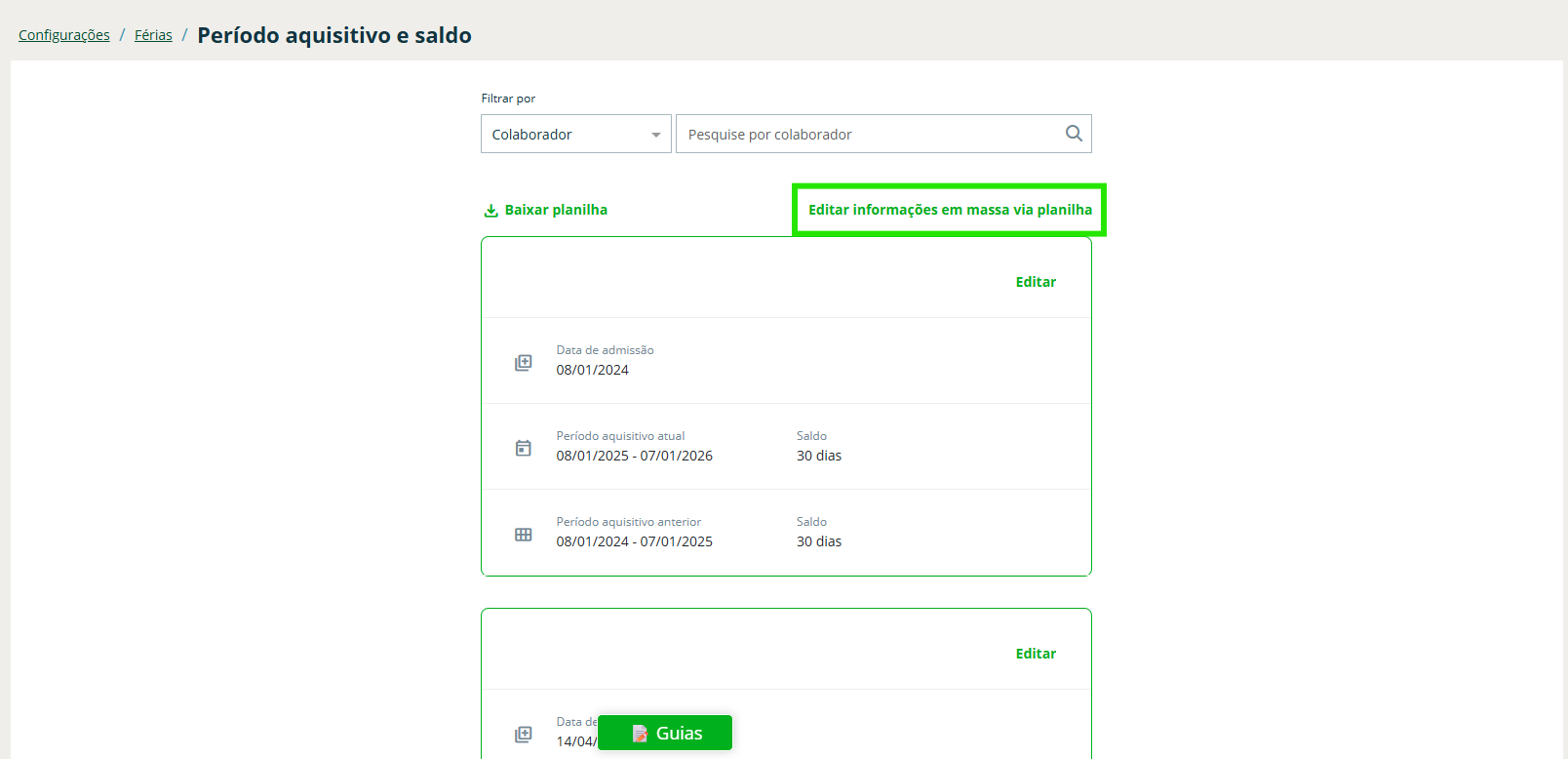1568x759 pixels.
Task: Focus the Pesquise por colaborador search field
Action: (x=868, y=135)
